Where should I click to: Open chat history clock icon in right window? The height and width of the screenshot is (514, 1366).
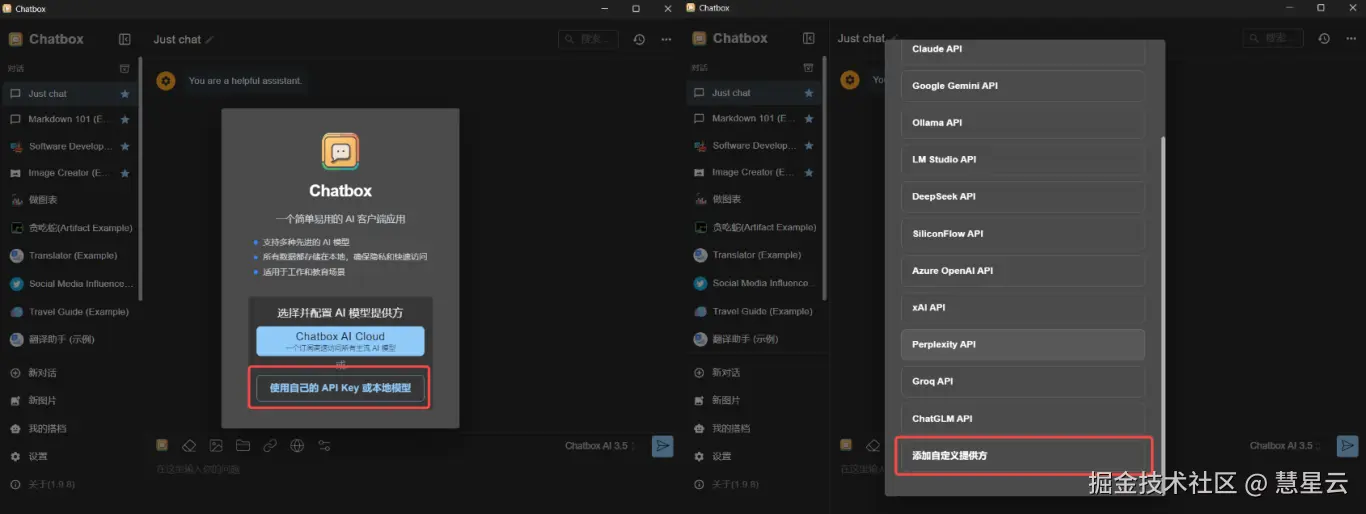click(1323, 38)
